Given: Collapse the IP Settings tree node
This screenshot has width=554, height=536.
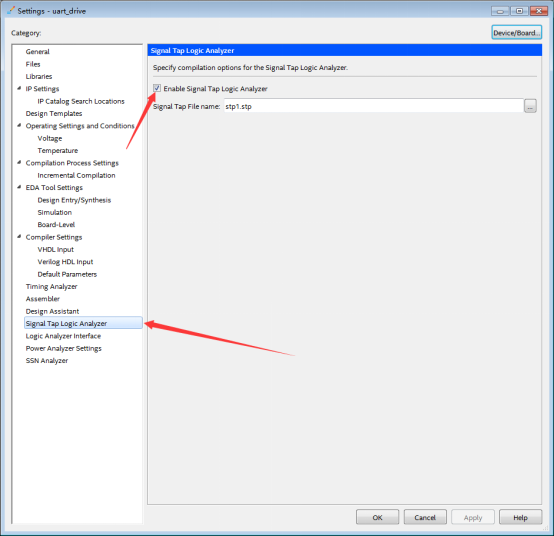Looking at the screenshot, I should pos(19,88).
